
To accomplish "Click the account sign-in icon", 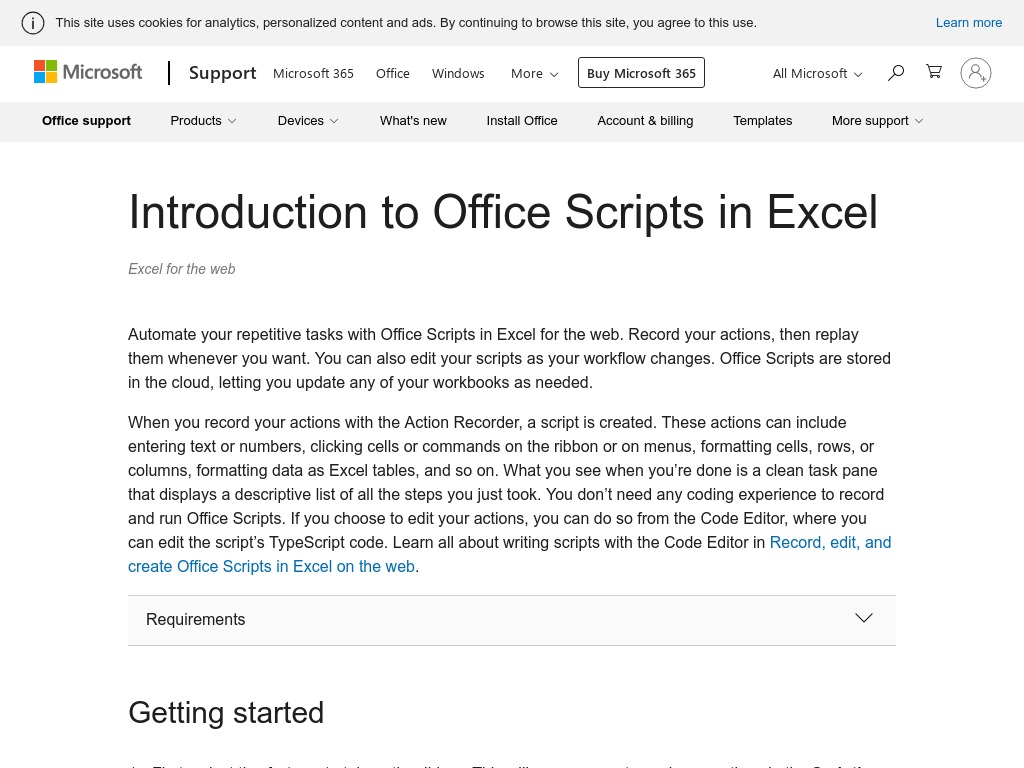I will [x=976, y=73].
